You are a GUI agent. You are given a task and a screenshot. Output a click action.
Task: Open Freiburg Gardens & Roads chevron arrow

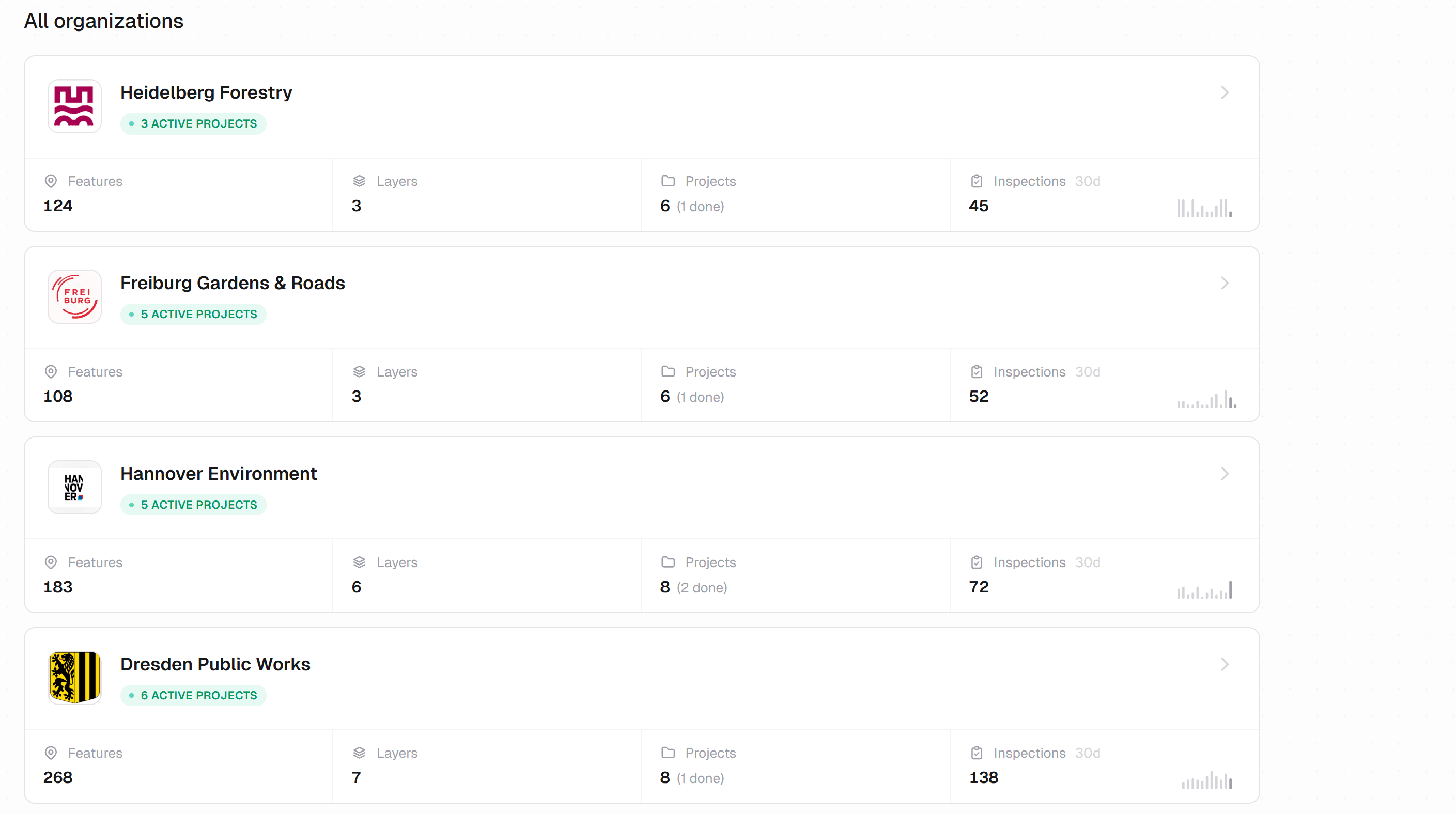(1224, 283)
